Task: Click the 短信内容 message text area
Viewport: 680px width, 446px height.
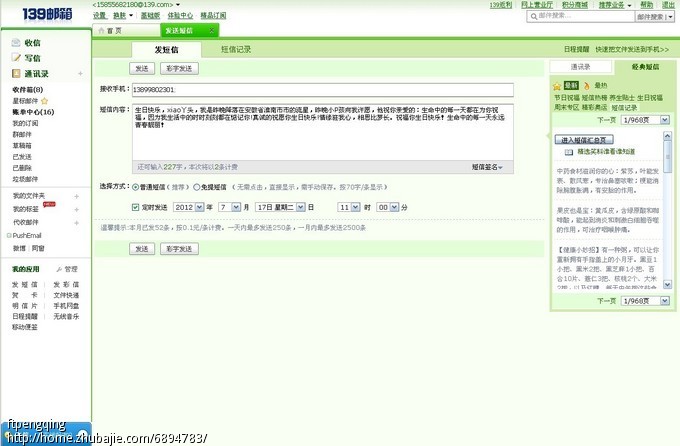Action: [x=323, y=132]
